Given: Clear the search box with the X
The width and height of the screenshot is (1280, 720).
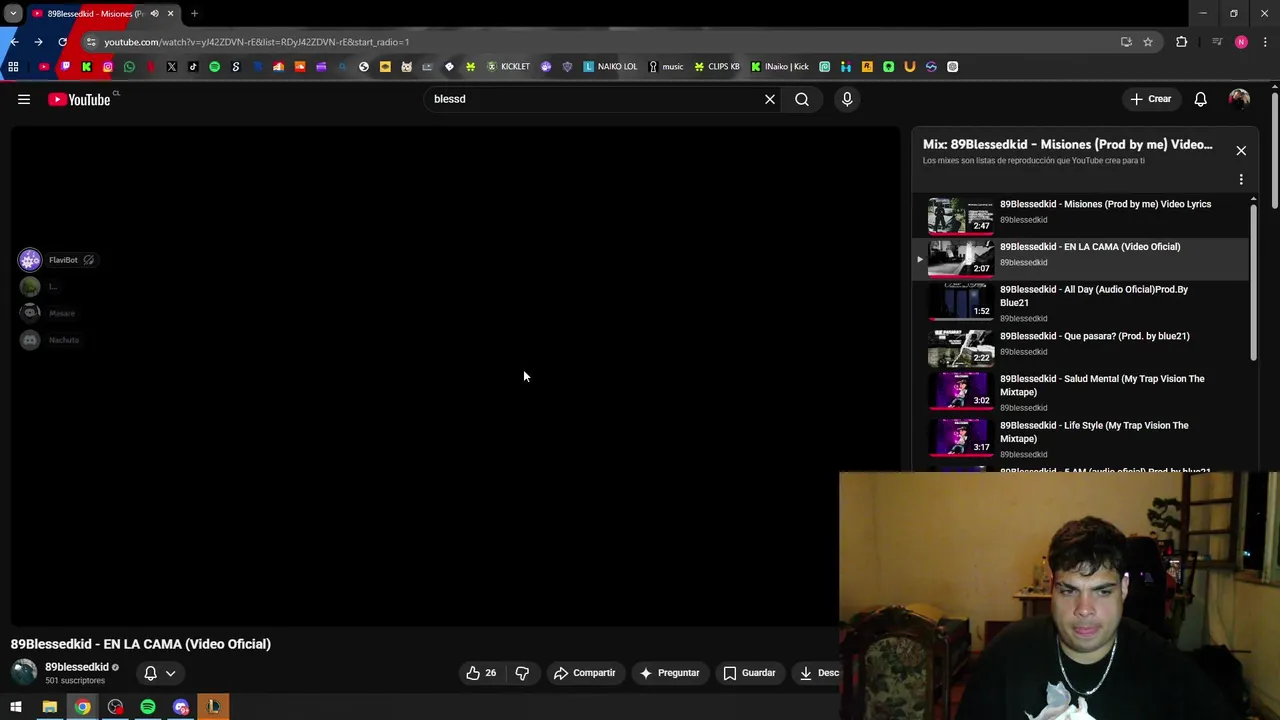Looking at the screenshot, I should tap(770, 99).
